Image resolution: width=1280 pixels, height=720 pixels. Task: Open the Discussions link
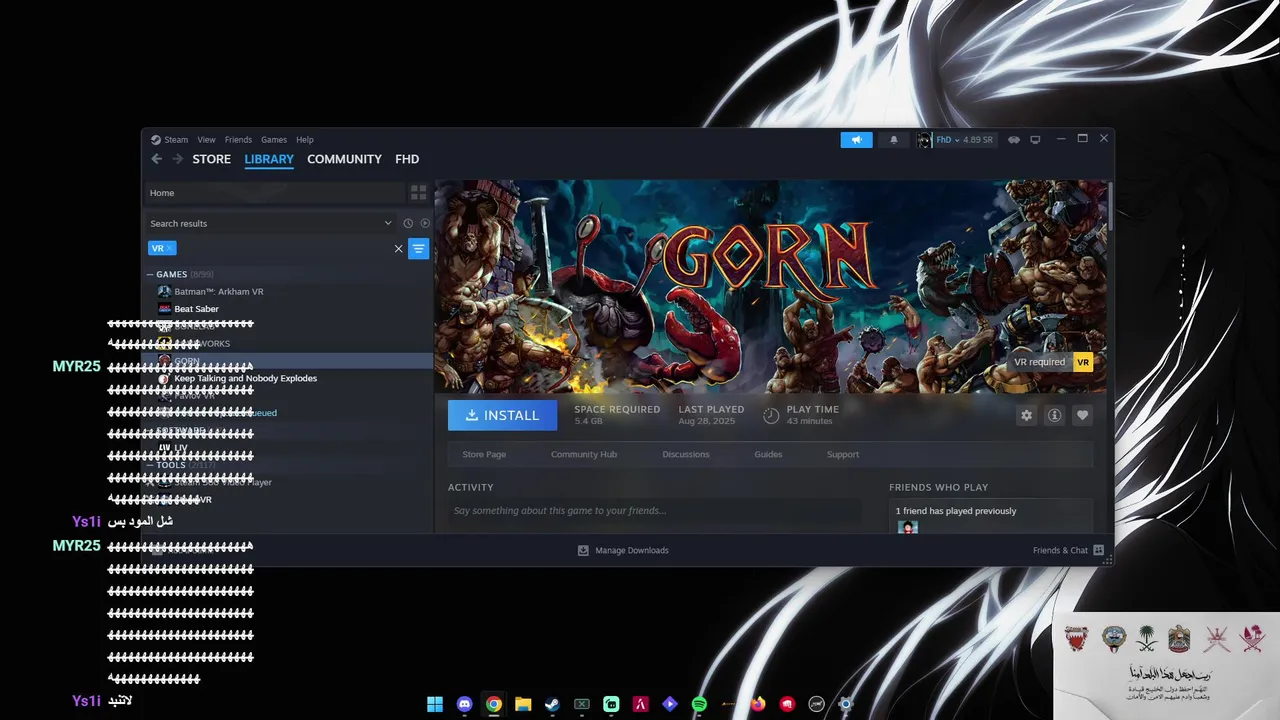[x=686, y=454]
